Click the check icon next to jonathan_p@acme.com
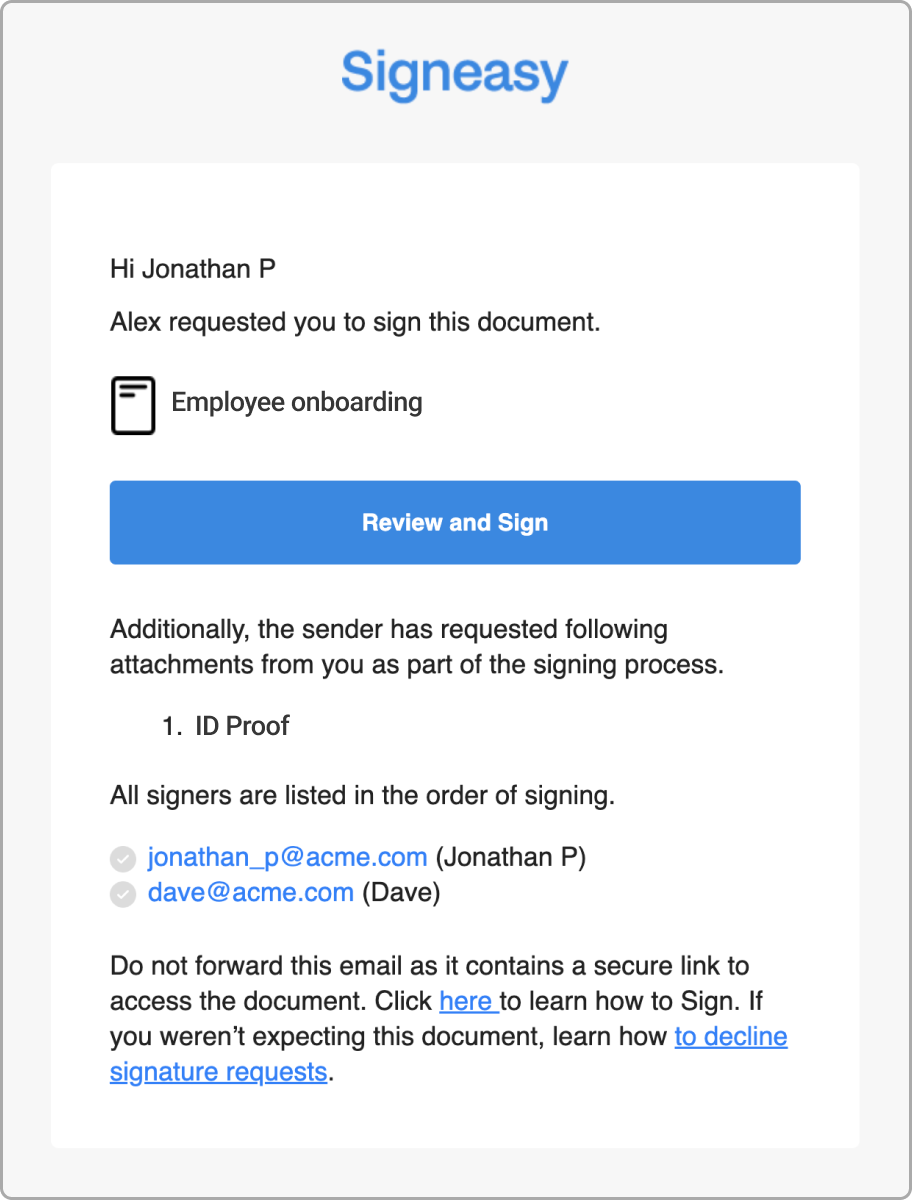 pos(123,859)
